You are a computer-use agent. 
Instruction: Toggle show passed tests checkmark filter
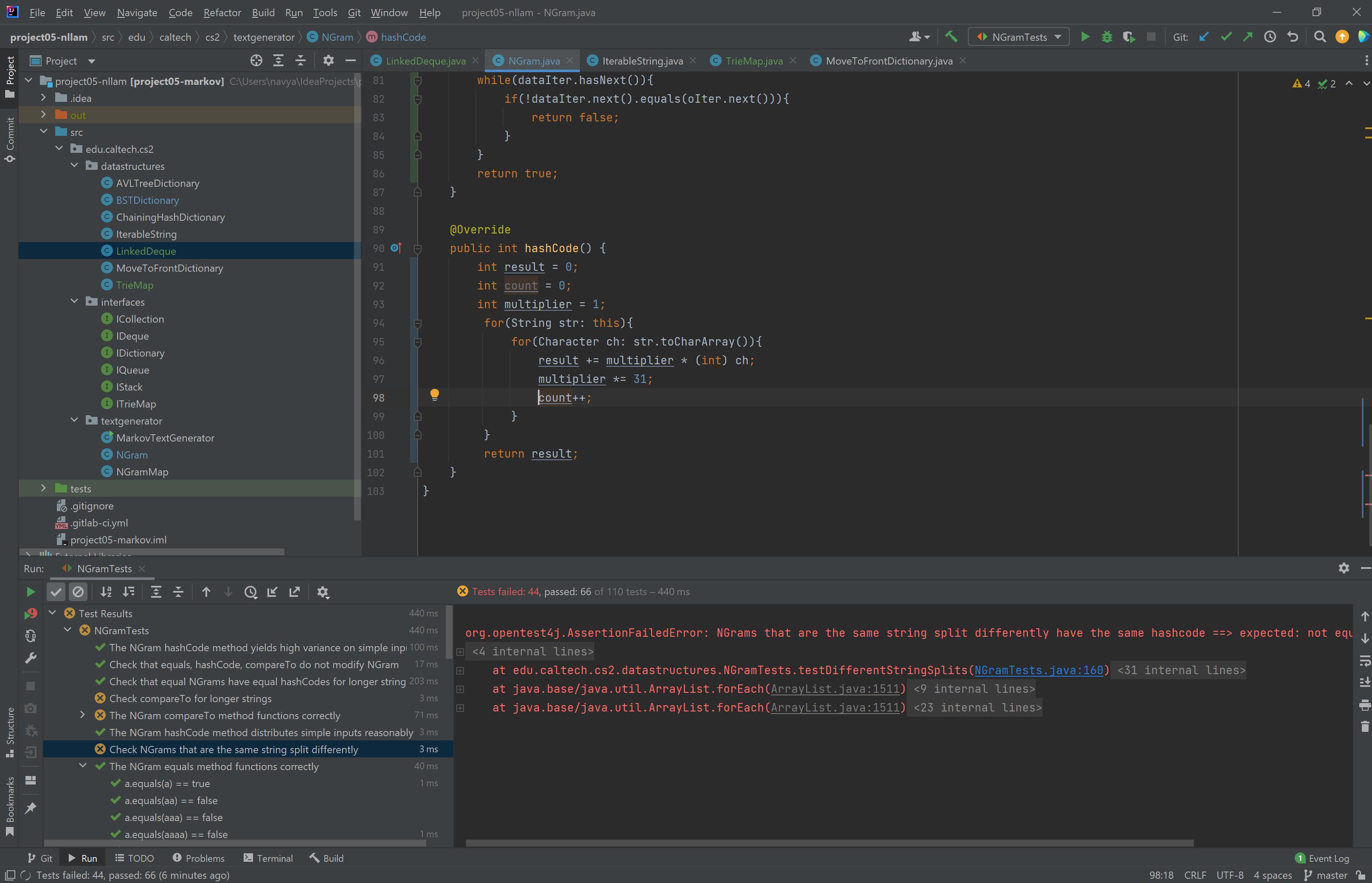56,592
